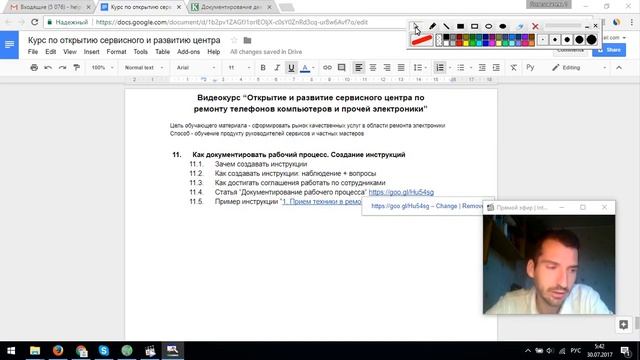Viewport: 640px width, 360px height.
Task: Toggle the bulleted list button
Action: [461, 67]
